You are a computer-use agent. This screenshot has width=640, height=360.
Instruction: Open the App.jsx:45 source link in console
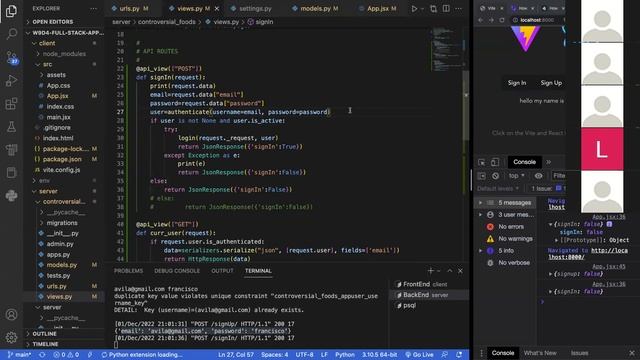(x=609, y=266)
